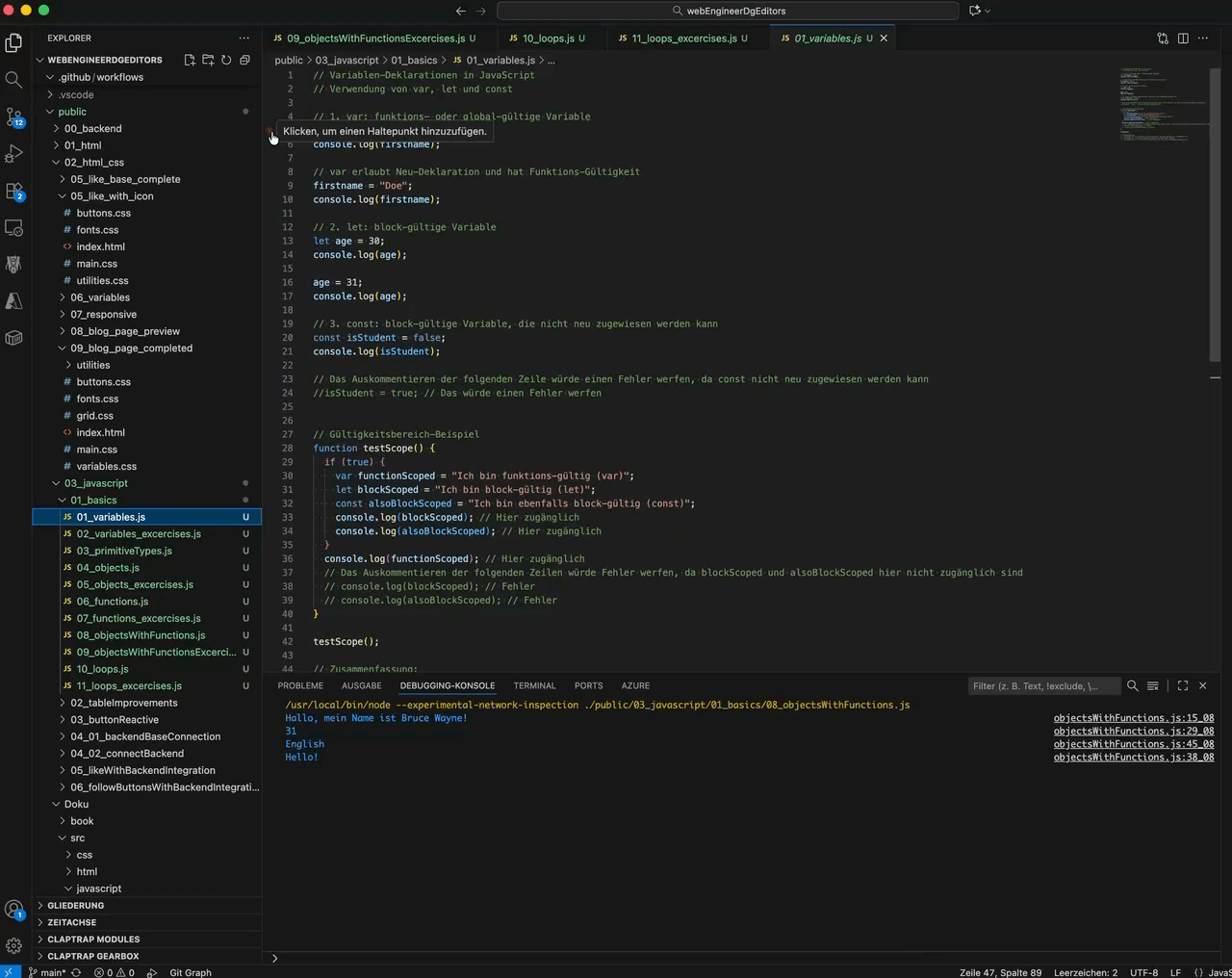
Task: Maximize the Debug Console panel
Action: coord(1182,685)
